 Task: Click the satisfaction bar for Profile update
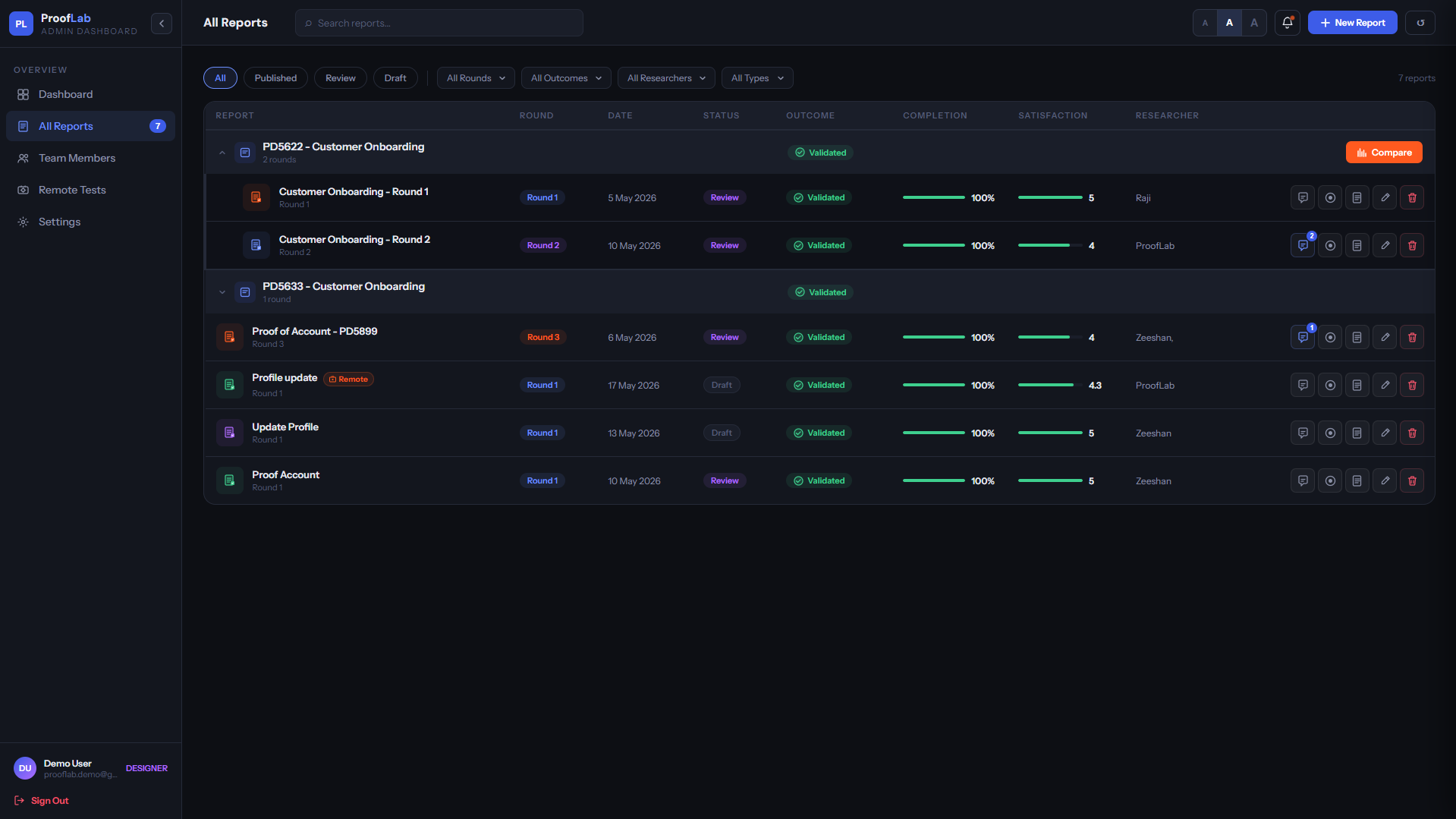click(x=1050, y=385)
